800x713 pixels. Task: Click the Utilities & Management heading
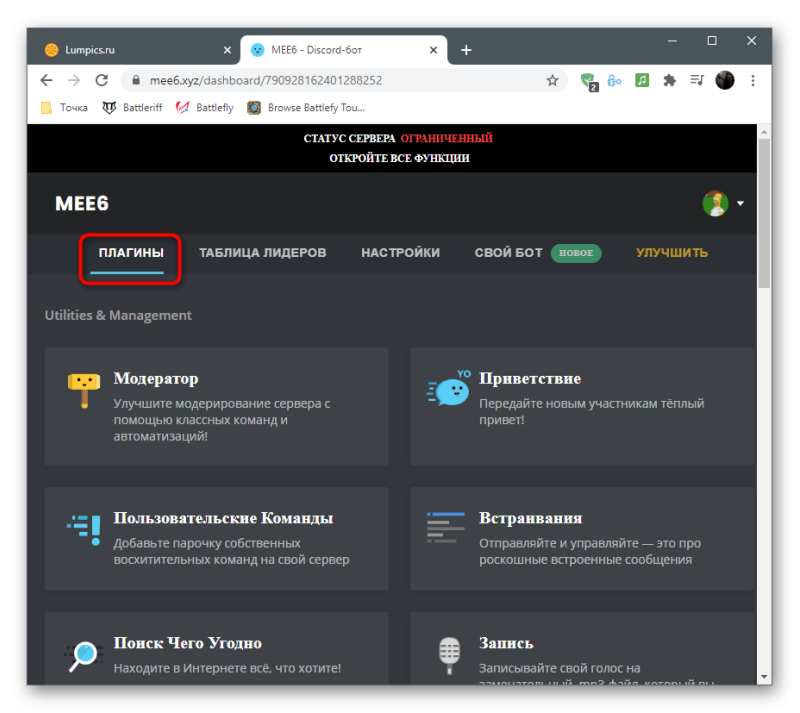(118, 315)
